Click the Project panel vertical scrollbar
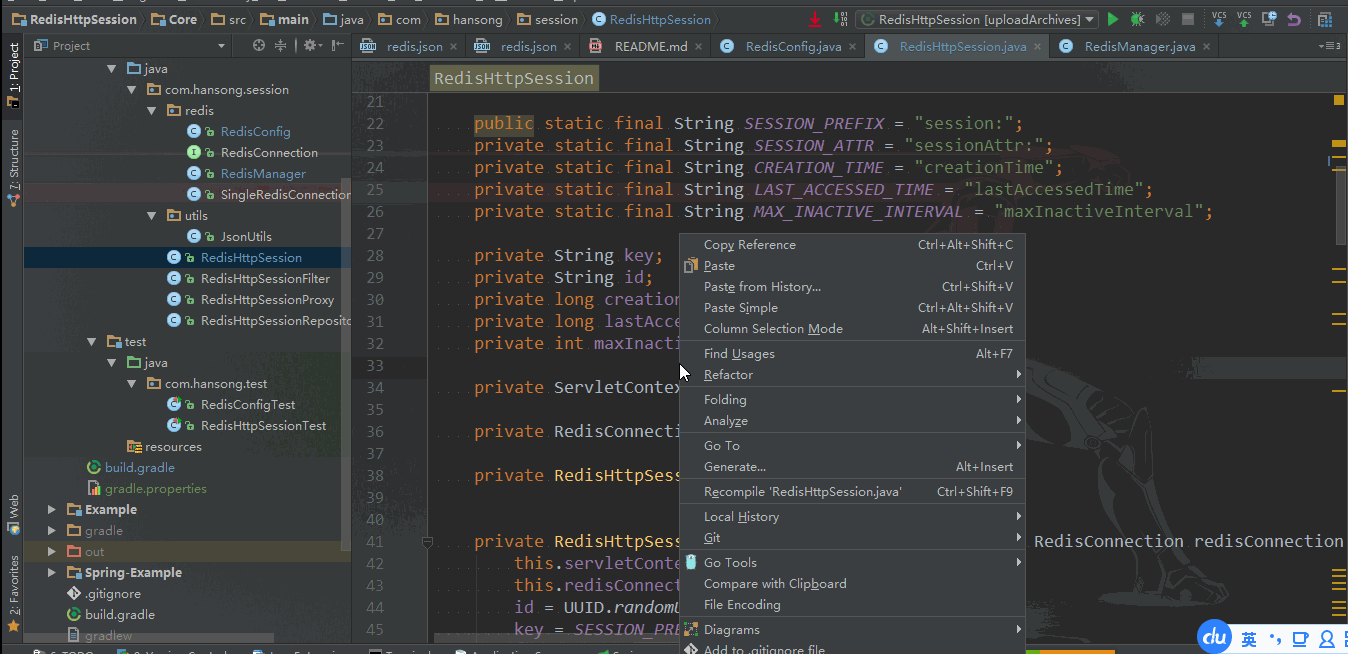Viewport: 1348px width, 654px height. click(x=346, y=360)
